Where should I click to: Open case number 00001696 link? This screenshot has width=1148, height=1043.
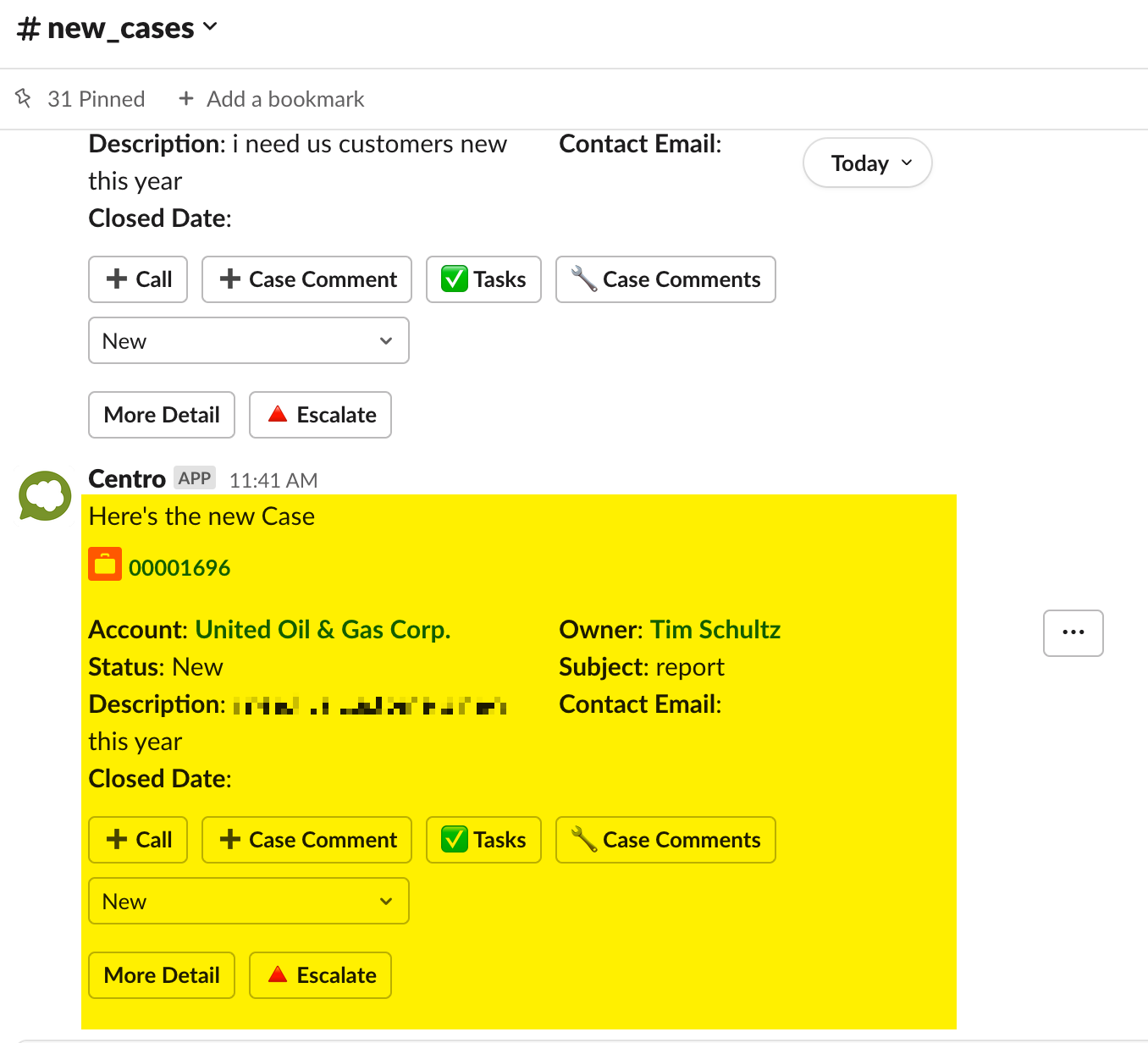click(x=179, y=568)
